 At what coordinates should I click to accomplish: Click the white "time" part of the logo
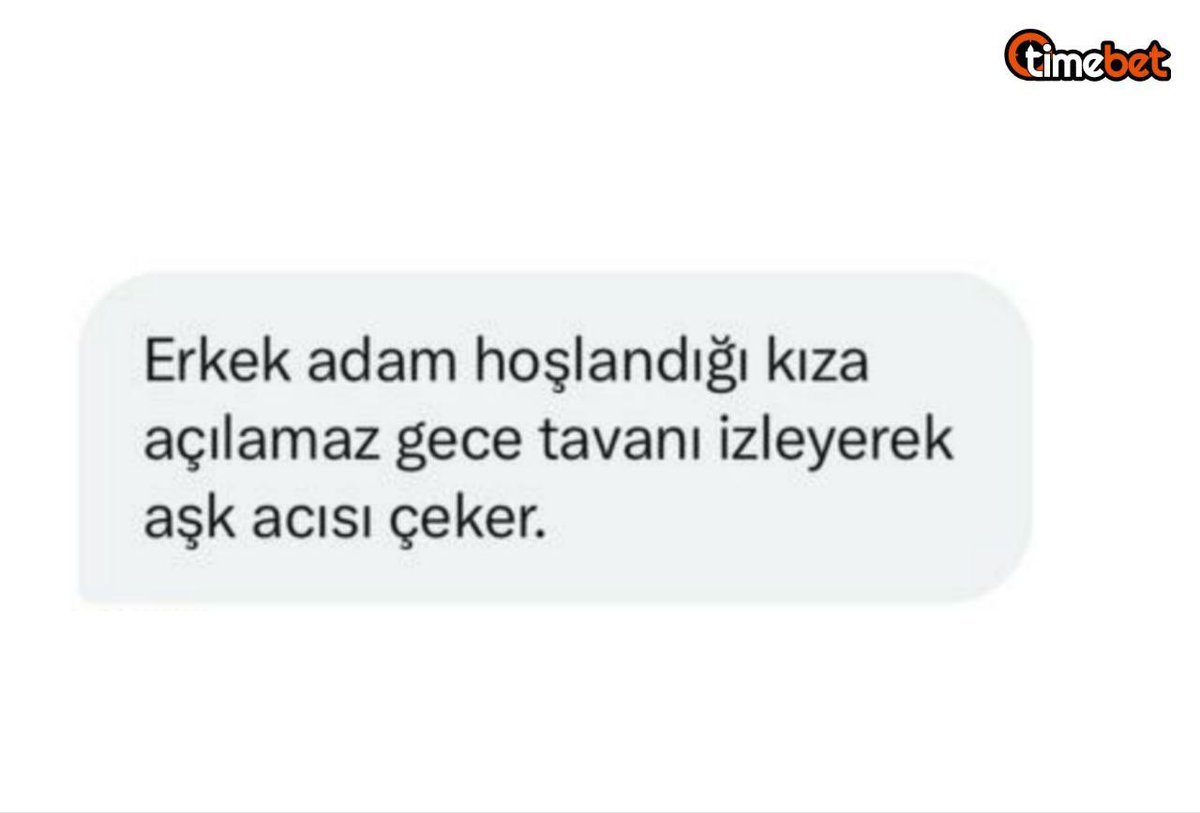point(1071,62)
